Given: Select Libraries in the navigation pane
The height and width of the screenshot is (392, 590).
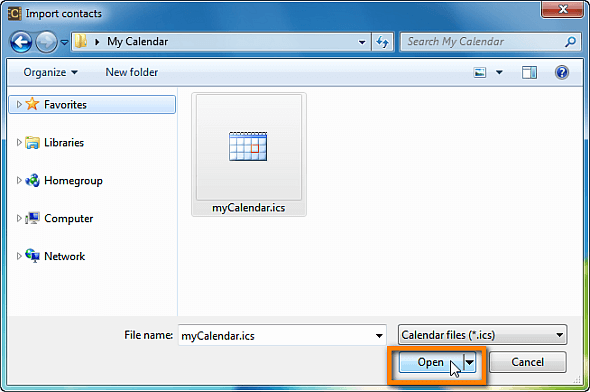Looking at the screenshot, I should pyautogui.click(x=64, y=143).
